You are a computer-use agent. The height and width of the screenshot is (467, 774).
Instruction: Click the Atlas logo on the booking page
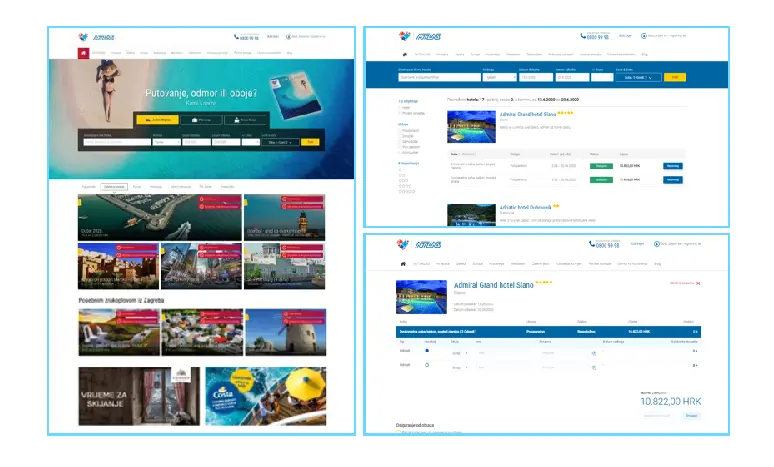click(419, 244)
